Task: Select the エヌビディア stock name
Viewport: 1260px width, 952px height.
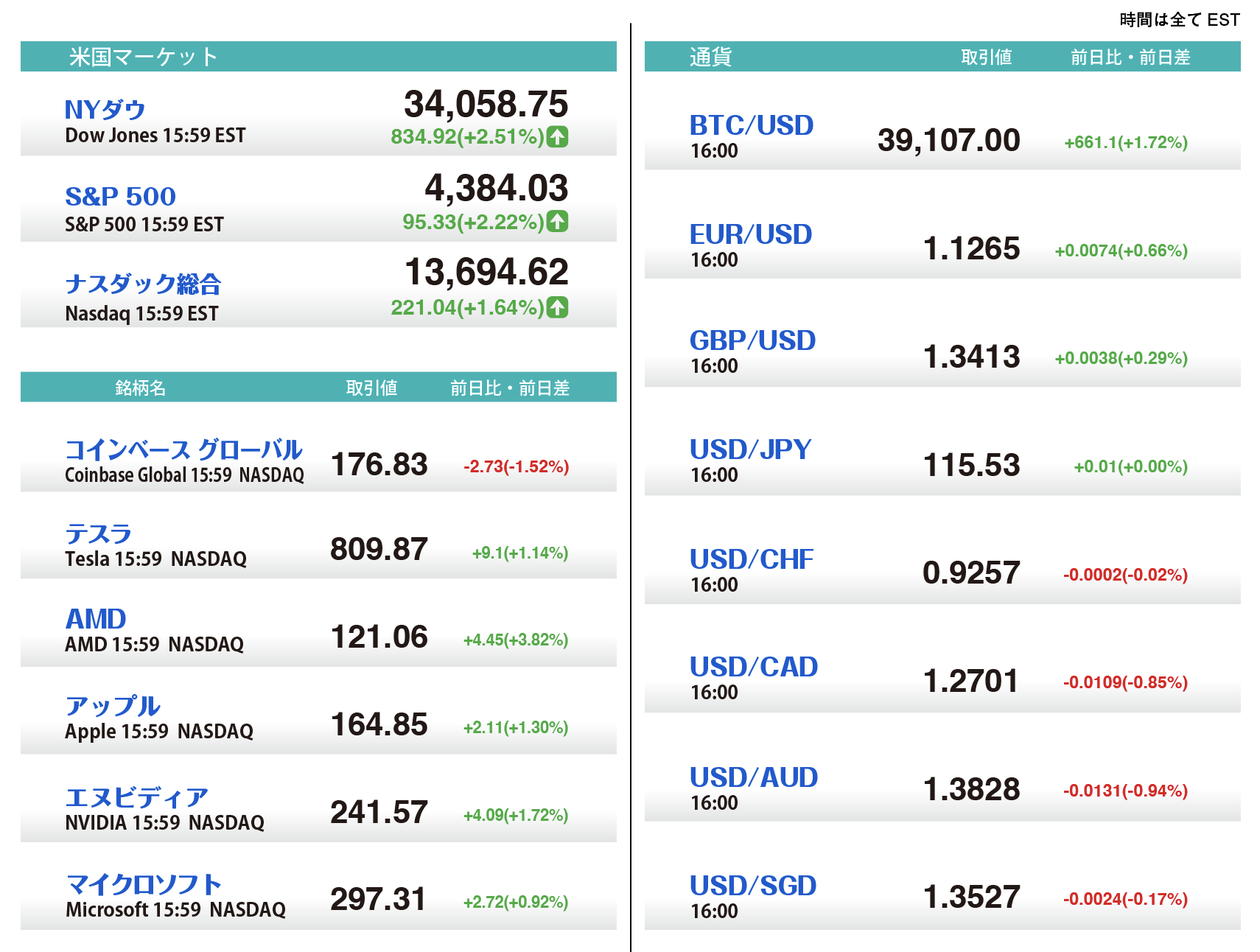Action: [136, 797]
